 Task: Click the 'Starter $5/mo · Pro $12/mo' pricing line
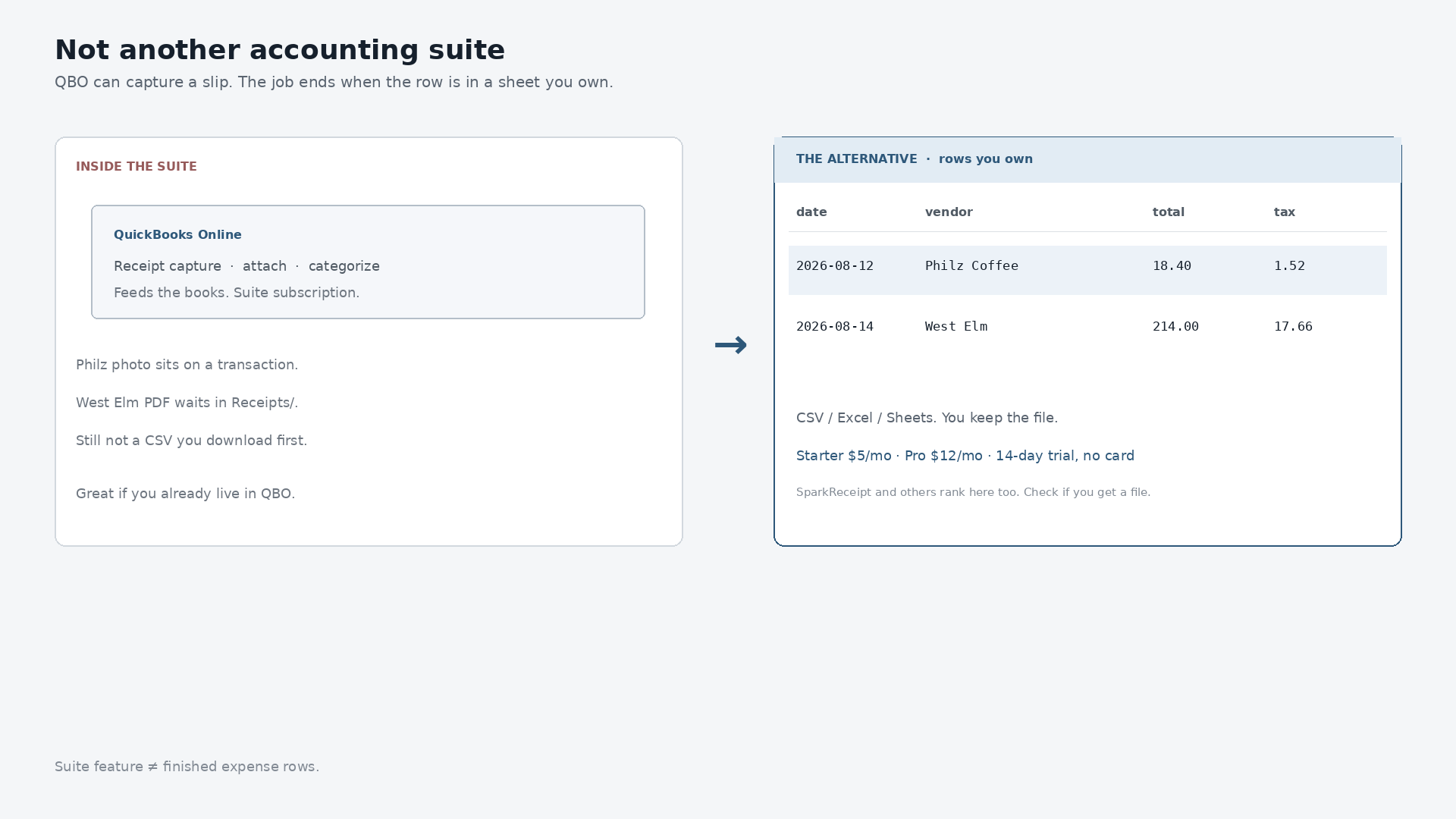point(965,456)
